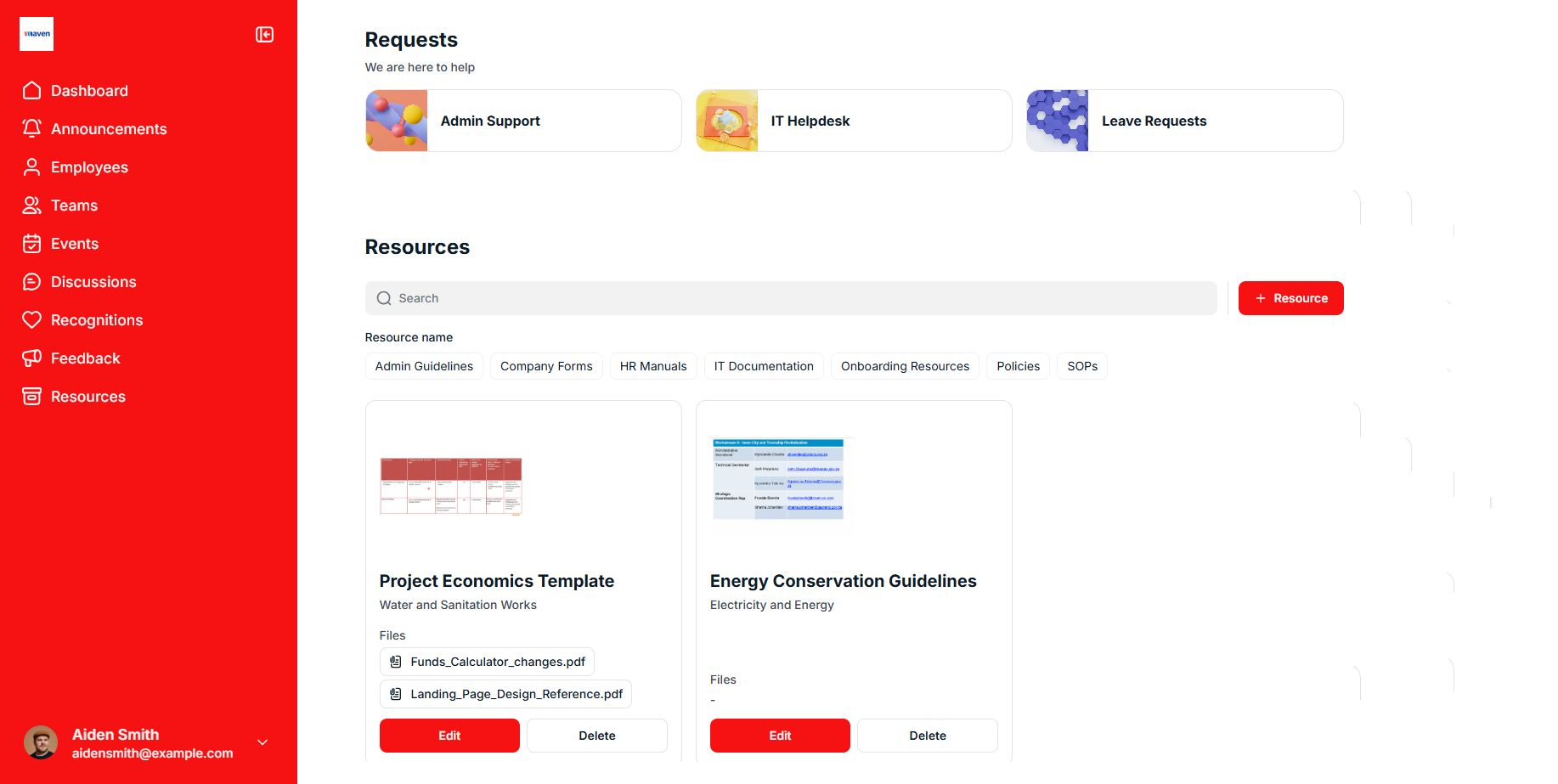
Task: Select the Policies filter chip
Action: pyautogui.click(x=1018, y=366)
